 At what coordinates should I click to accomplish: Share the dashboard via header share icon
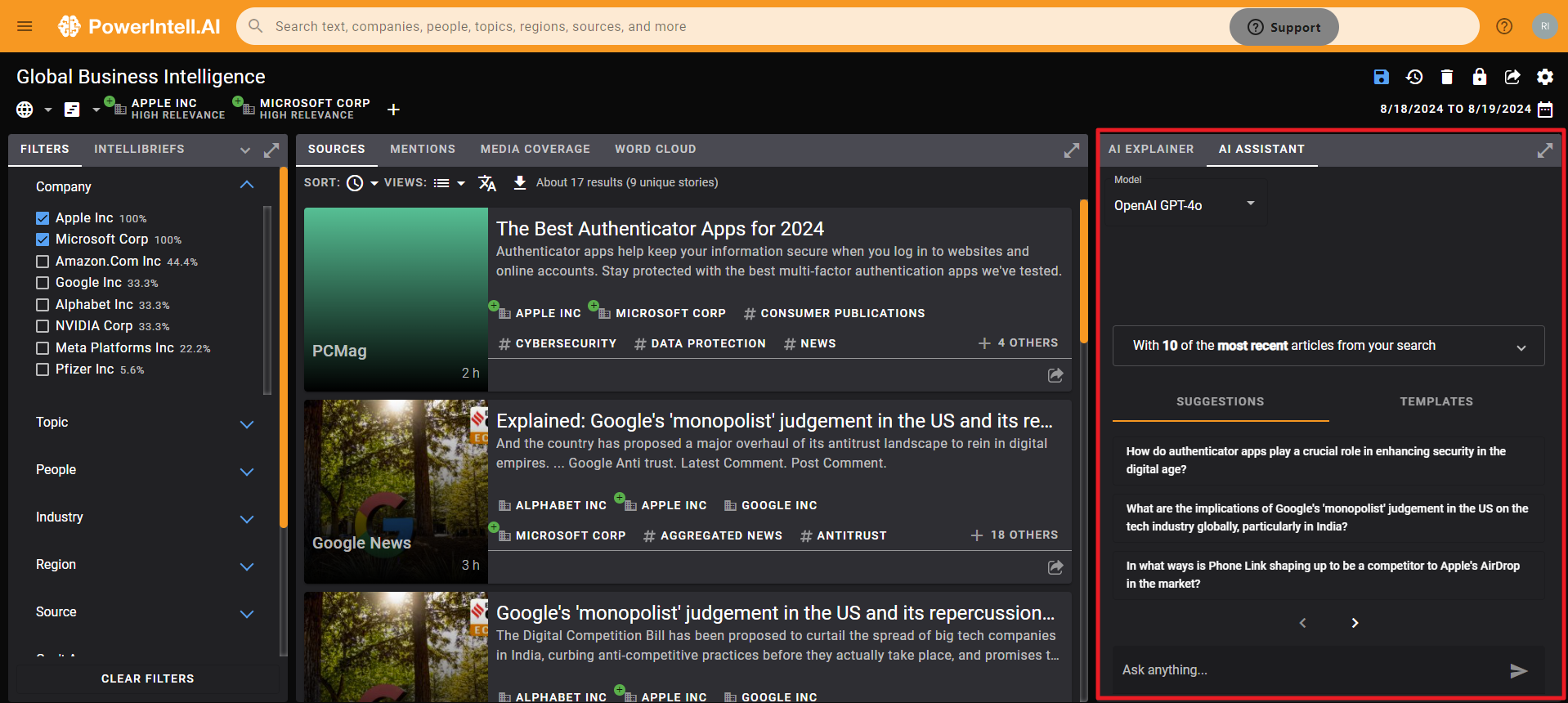(x=1512, y=77)
